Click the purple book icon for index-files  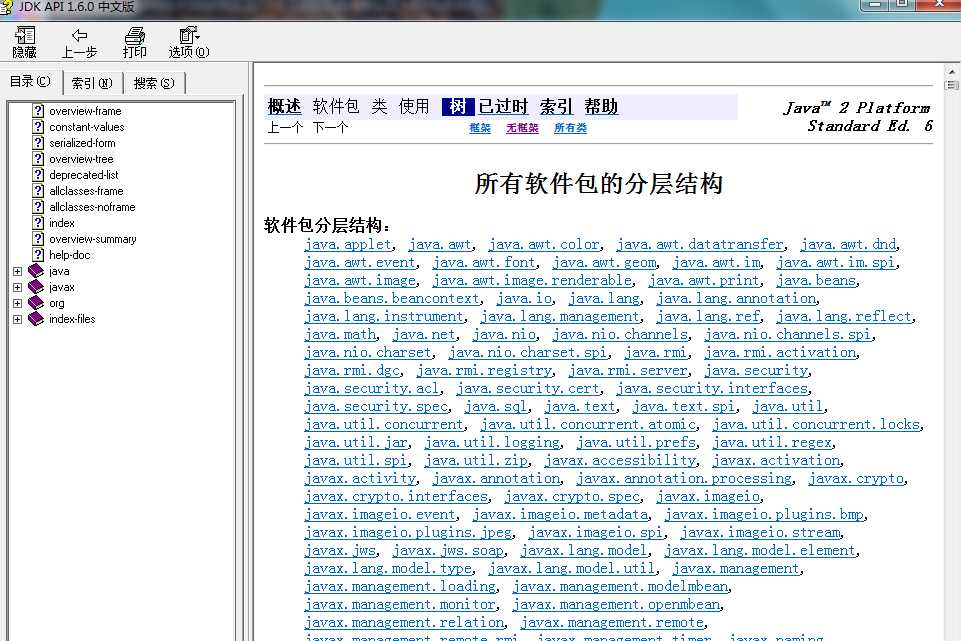tap(36, 318)
